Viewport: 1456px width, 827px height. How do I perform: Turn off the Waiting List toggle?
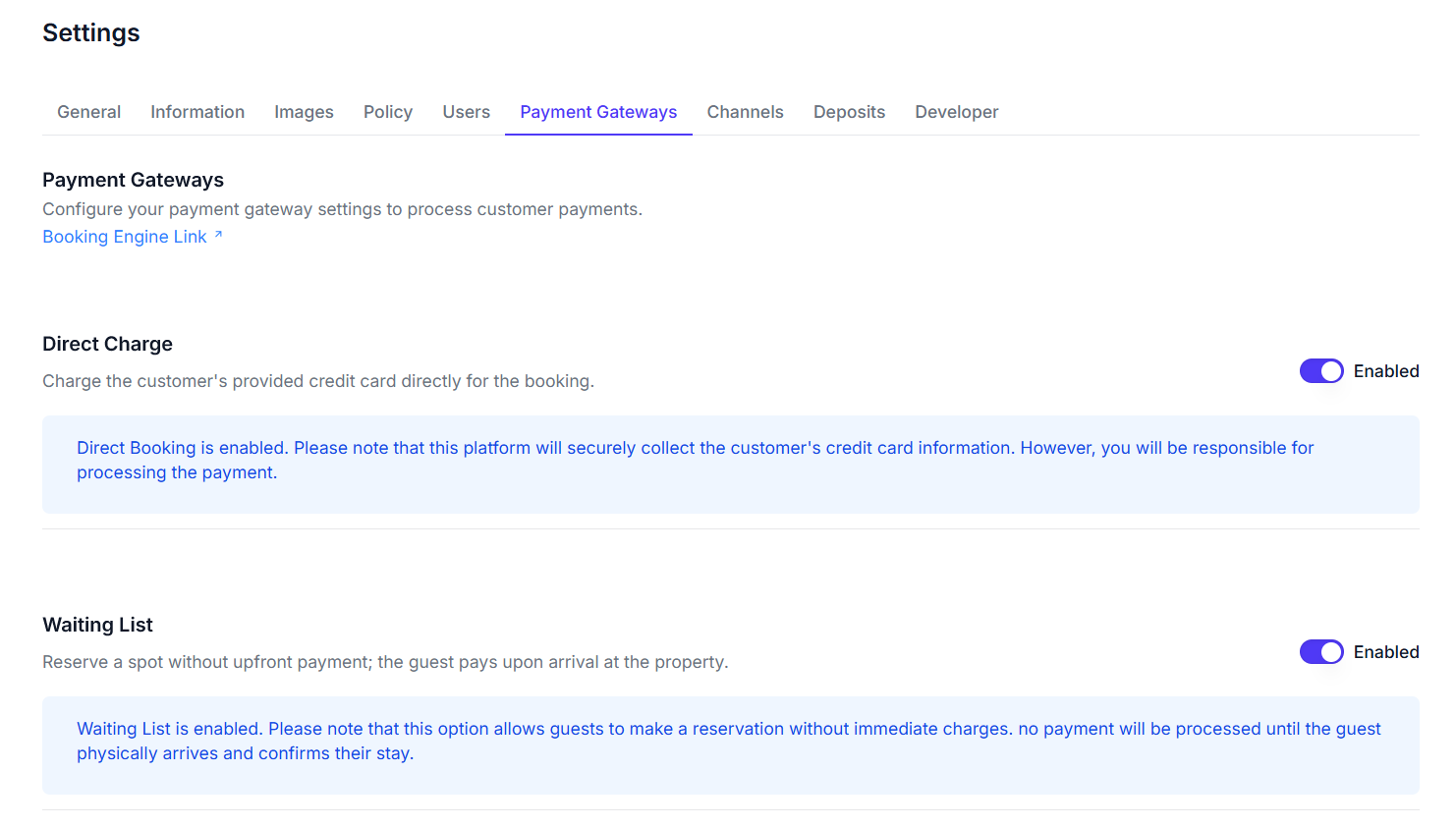[x=1320, y=652]
